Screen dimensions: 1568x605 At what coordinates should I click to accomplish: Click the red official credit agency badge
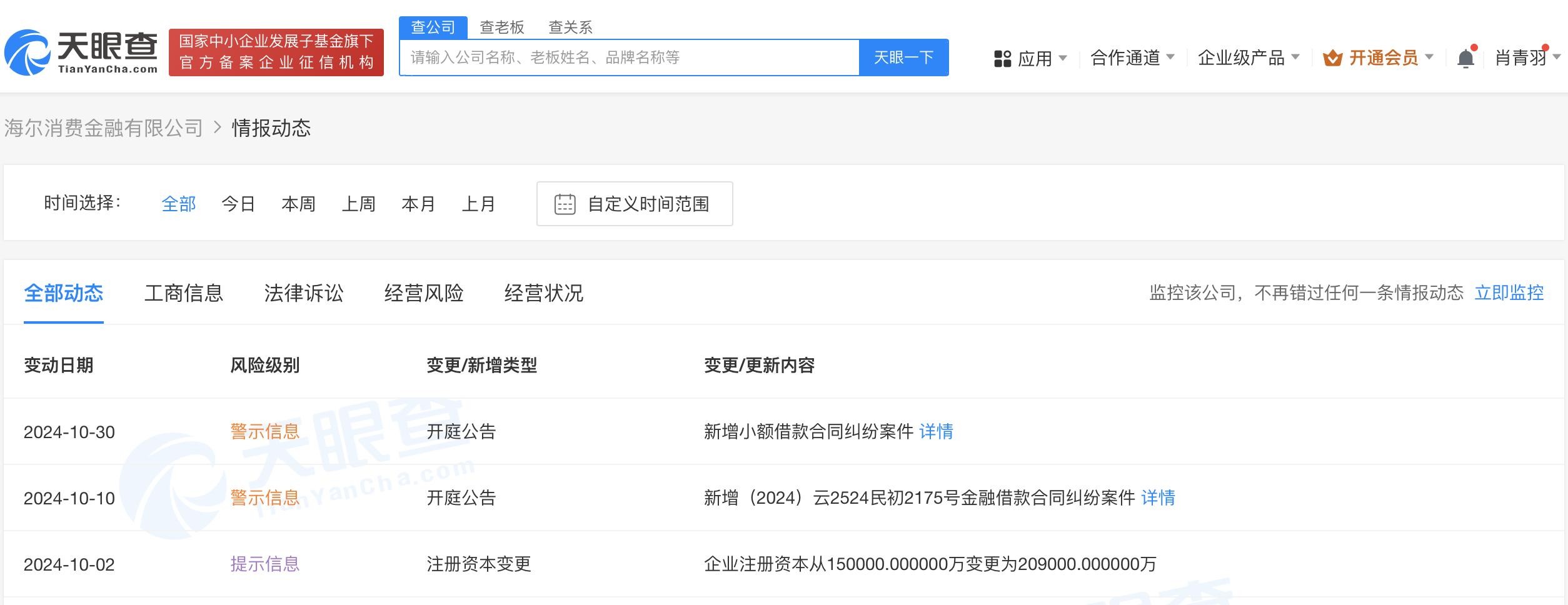tap(276, 52)
